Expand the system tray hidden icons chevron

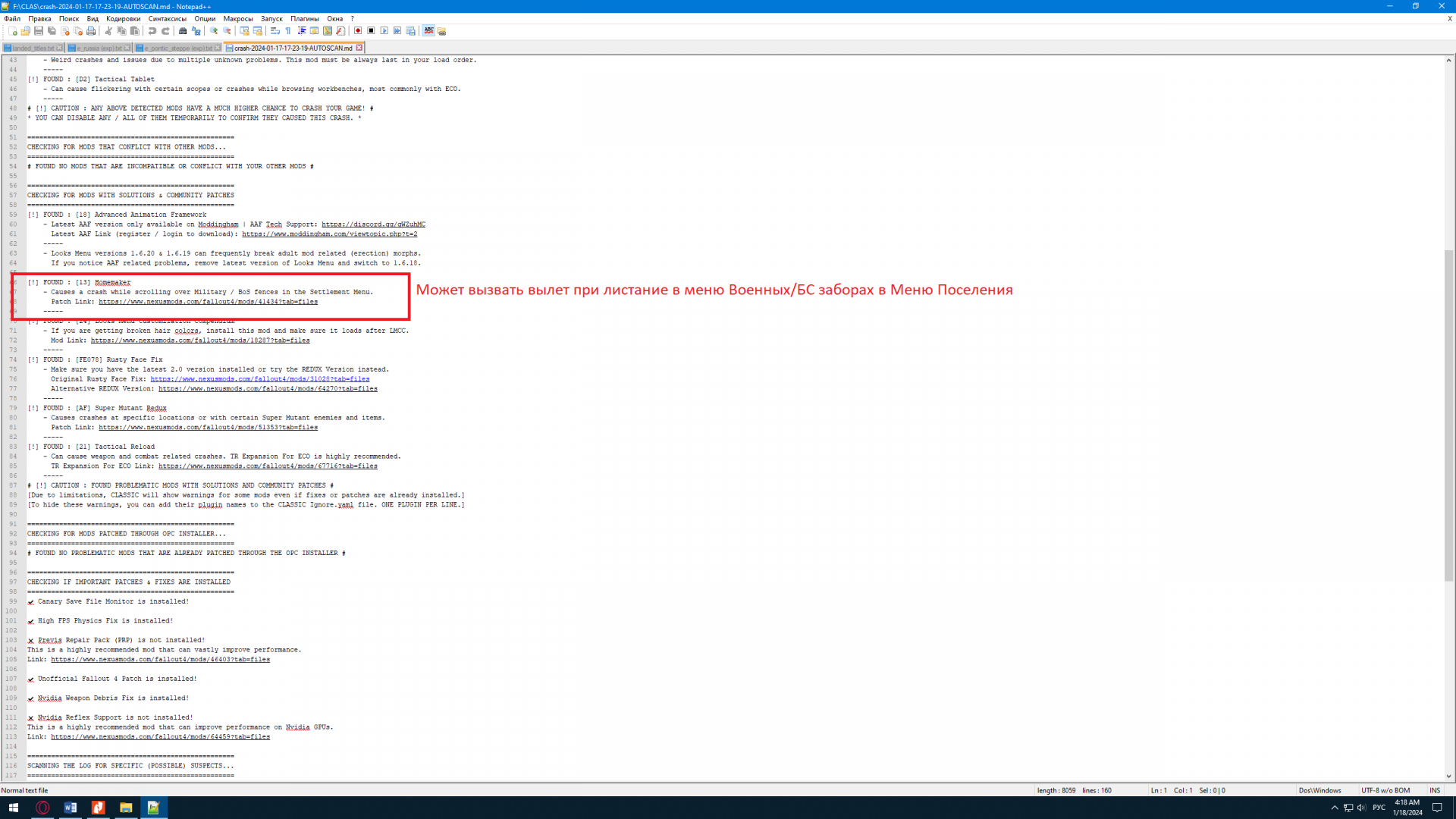point(1335,808)
